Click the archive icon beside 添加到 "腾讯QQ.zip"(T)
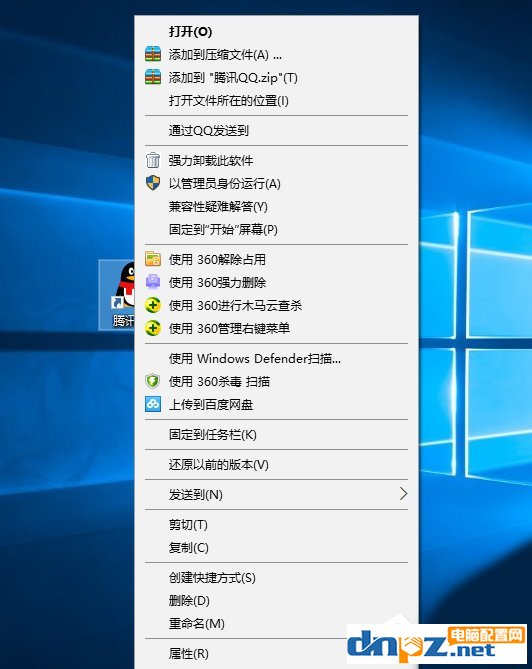The width and height of the screenshot is (532, 669). coord(153,77)
